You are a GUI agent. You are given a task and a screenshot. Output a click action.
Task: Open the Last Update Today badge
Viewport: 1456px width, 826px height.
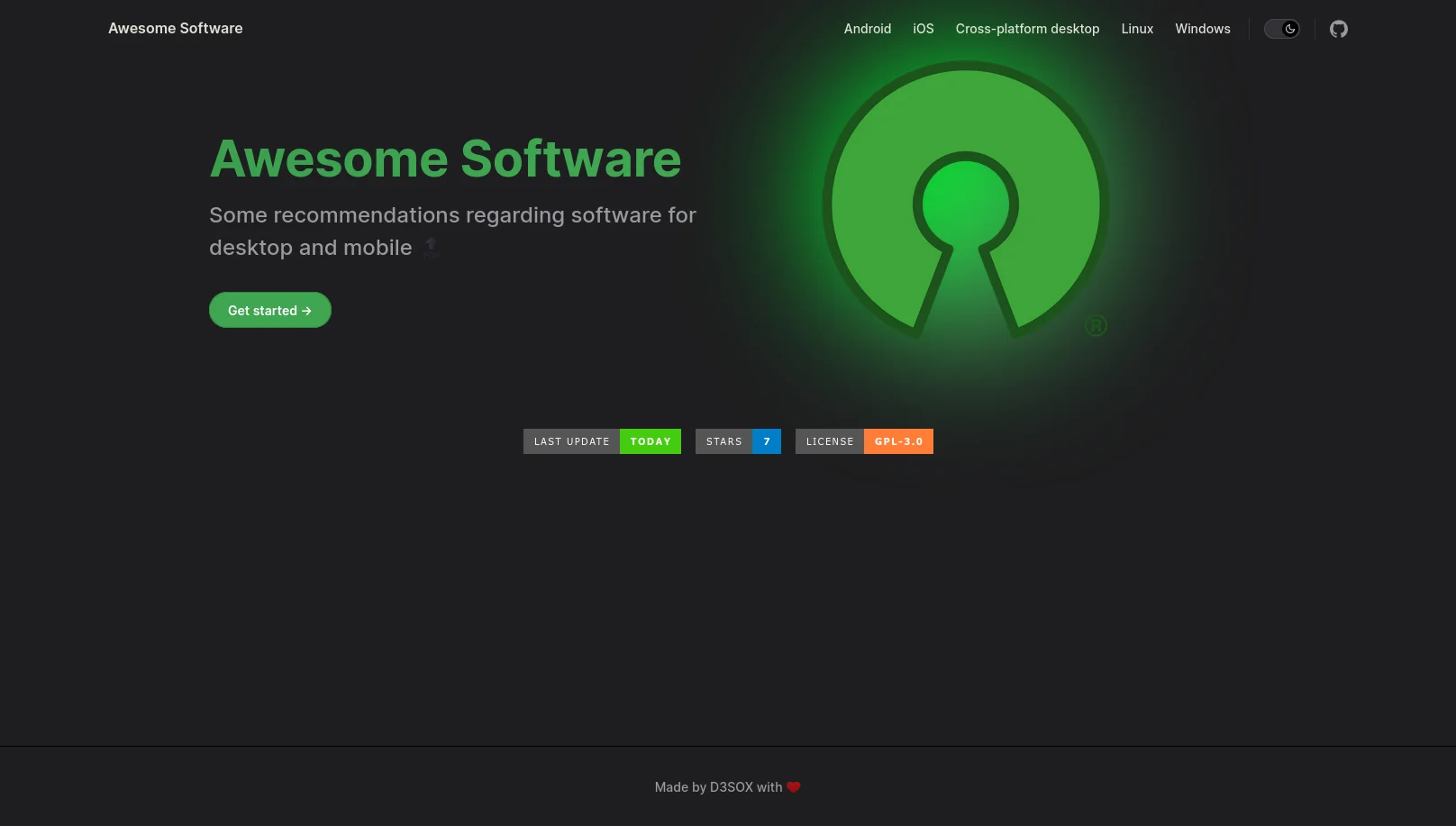click(602, 441)
